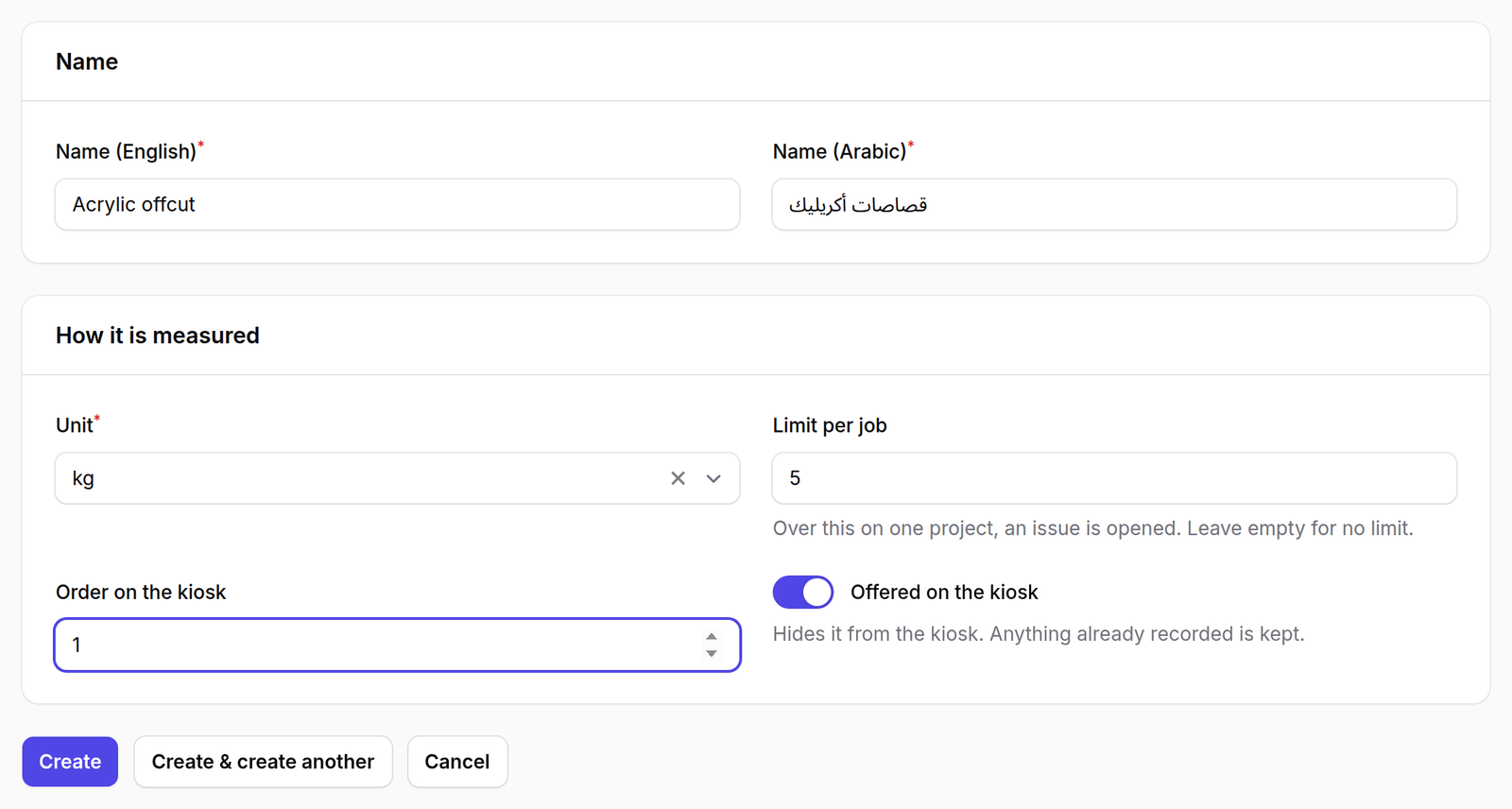Toggle the Offered on the kiosk switch
This screenshot has width=1512, height=809.
[x=803, y=593]
